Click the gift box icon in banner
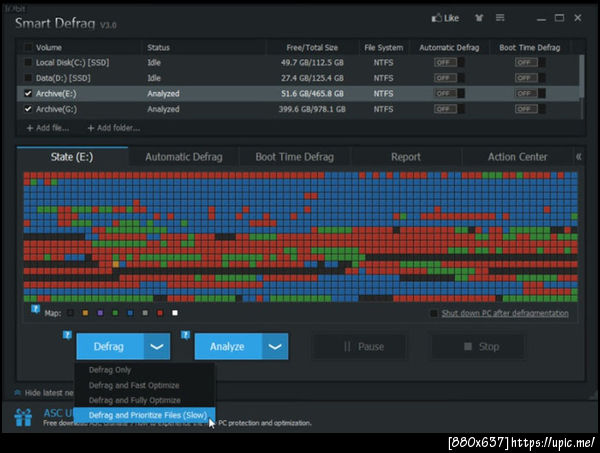Image resolution: width=600 pixels, height=453 pixels. pyautogui.click(x=23, y=417)
